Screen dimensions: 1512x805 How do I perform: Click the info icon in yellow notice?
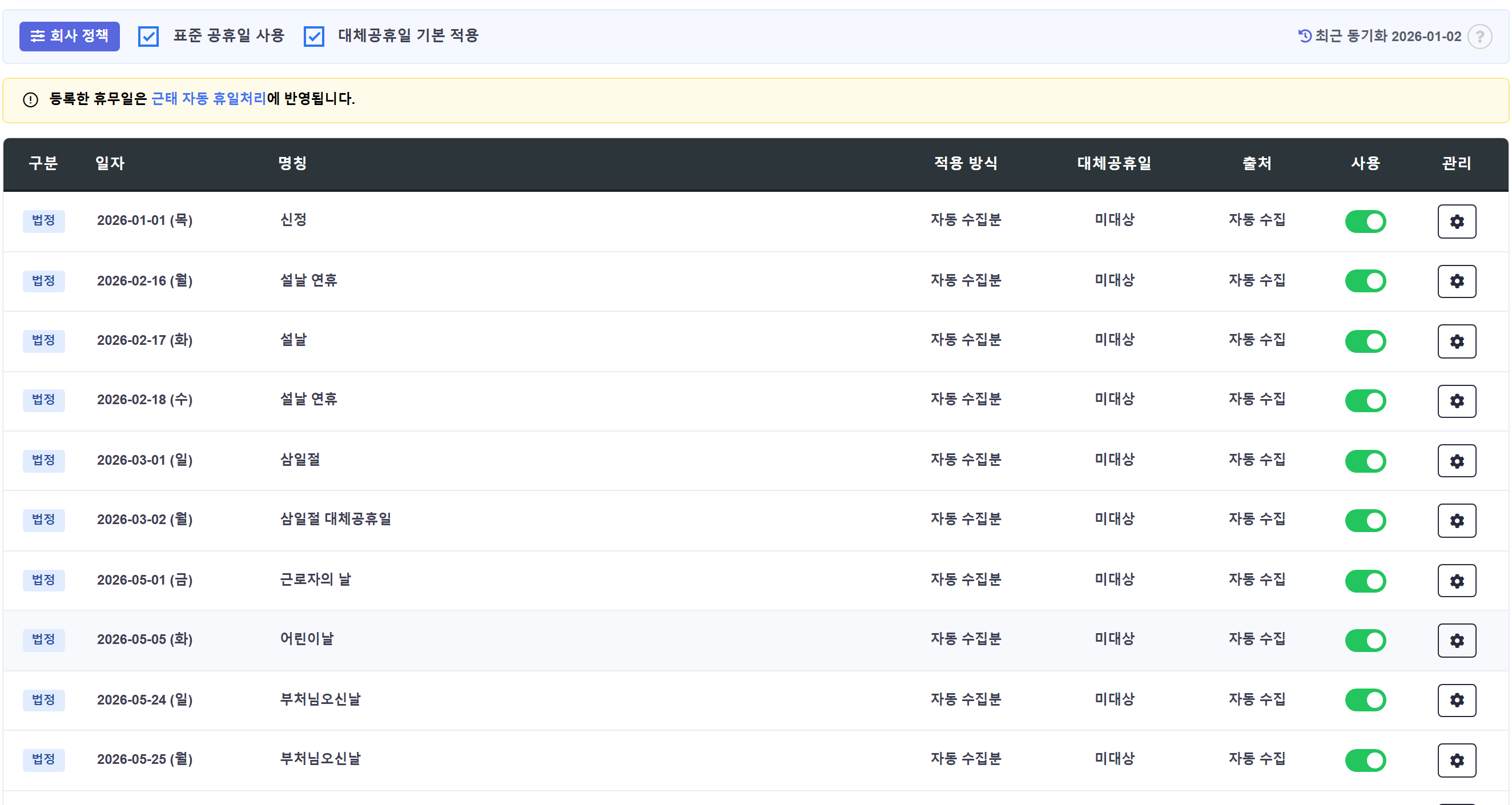[30, 99]
